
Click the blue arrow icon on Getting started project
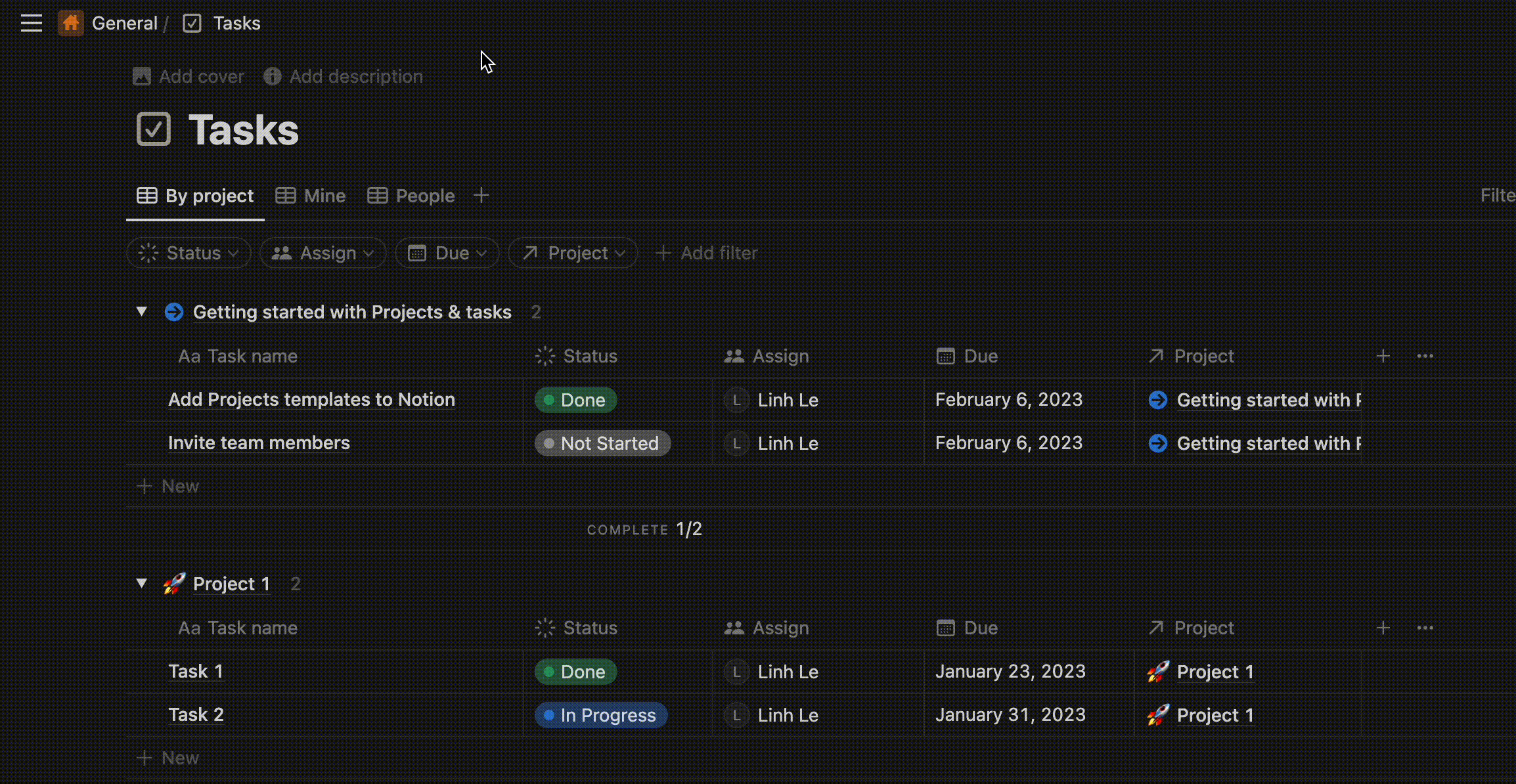pyautogui.click(x=173, y=312)
